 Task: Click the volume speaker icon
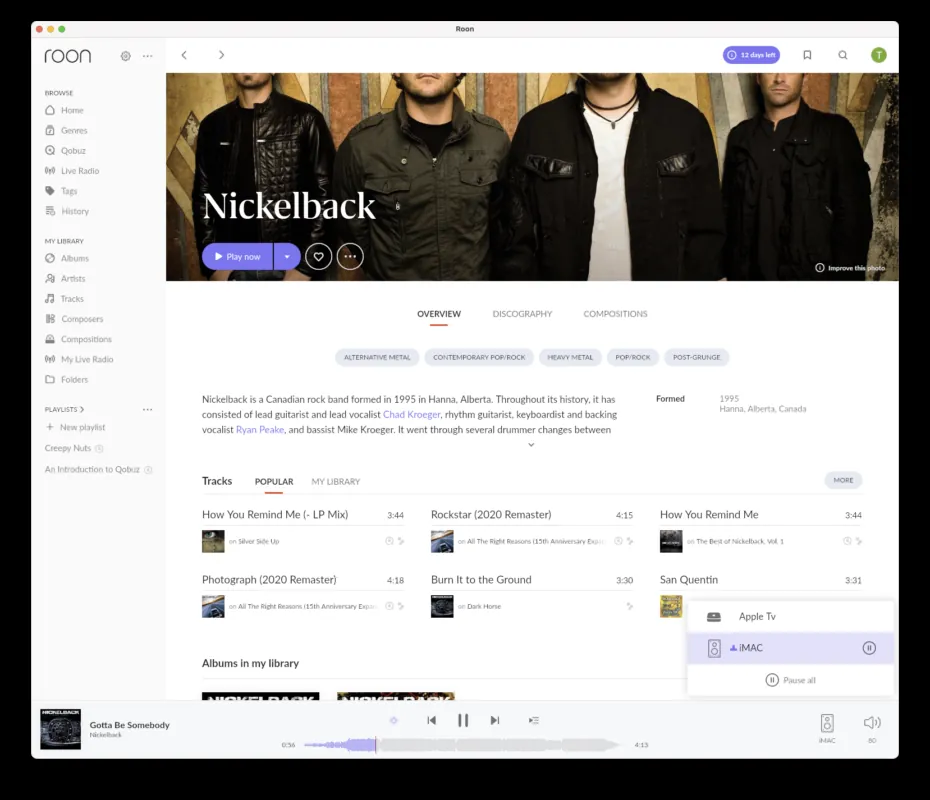[x=871, y=722]
